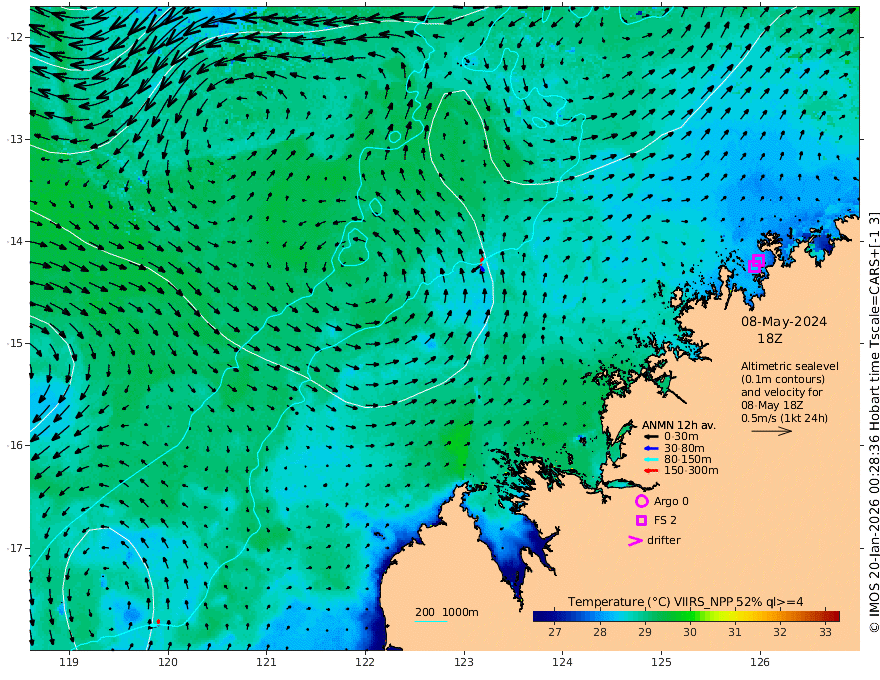This screenshot has width=880, height=680.
Task: Click latitude axis label -12
Action: tap(15, 37)
